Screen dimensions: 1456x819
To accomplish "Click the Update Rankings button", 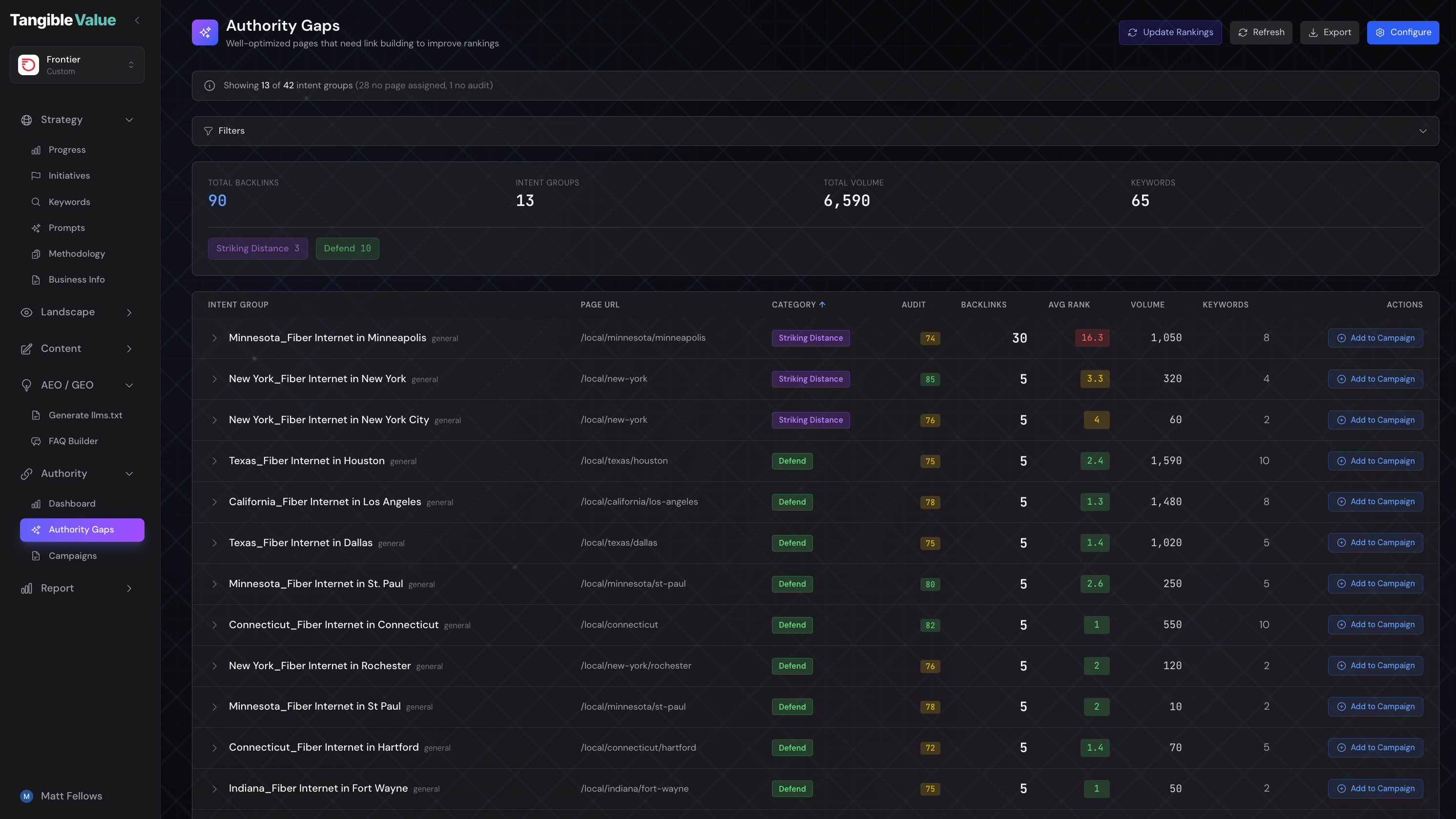I will (1170, 33).
